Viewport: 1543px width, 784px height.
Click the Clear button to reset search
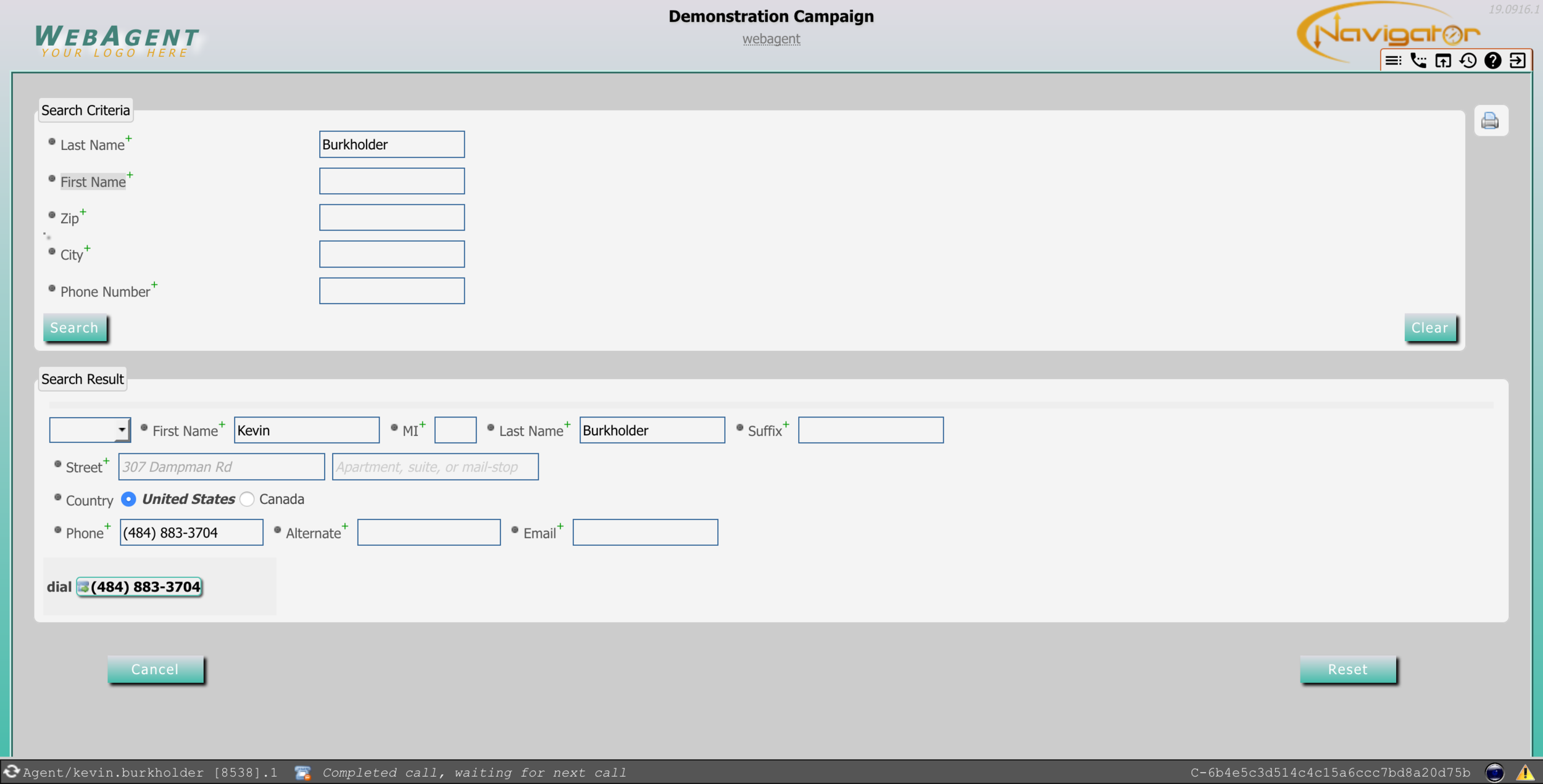pos(1428,327)
